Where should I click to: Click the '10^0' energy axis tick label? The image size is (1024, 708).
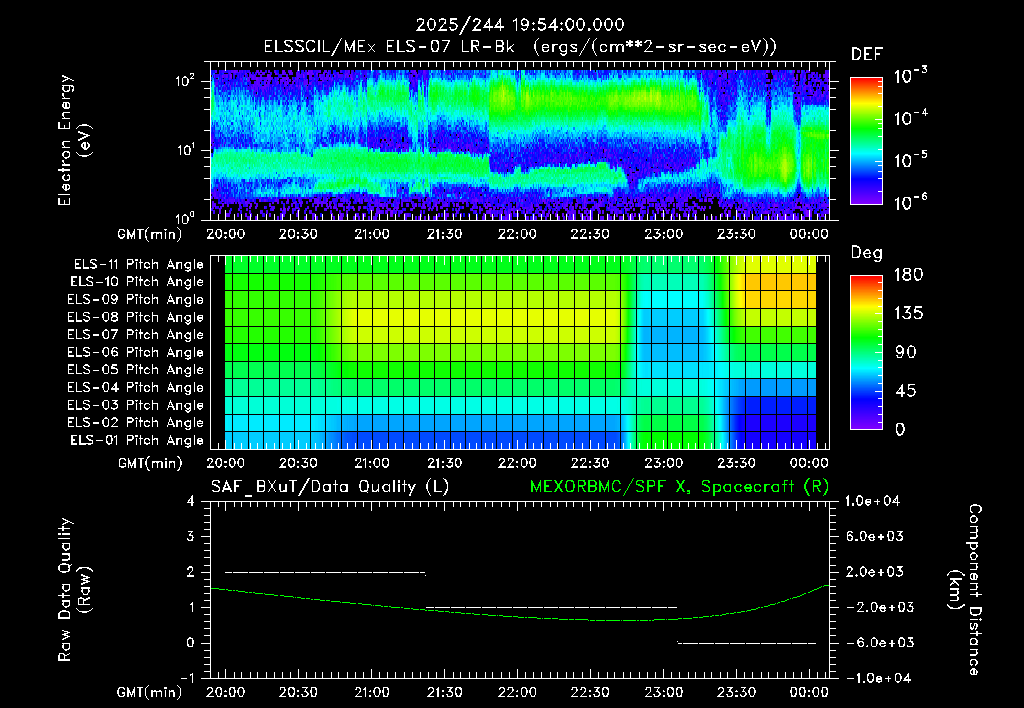185,218
